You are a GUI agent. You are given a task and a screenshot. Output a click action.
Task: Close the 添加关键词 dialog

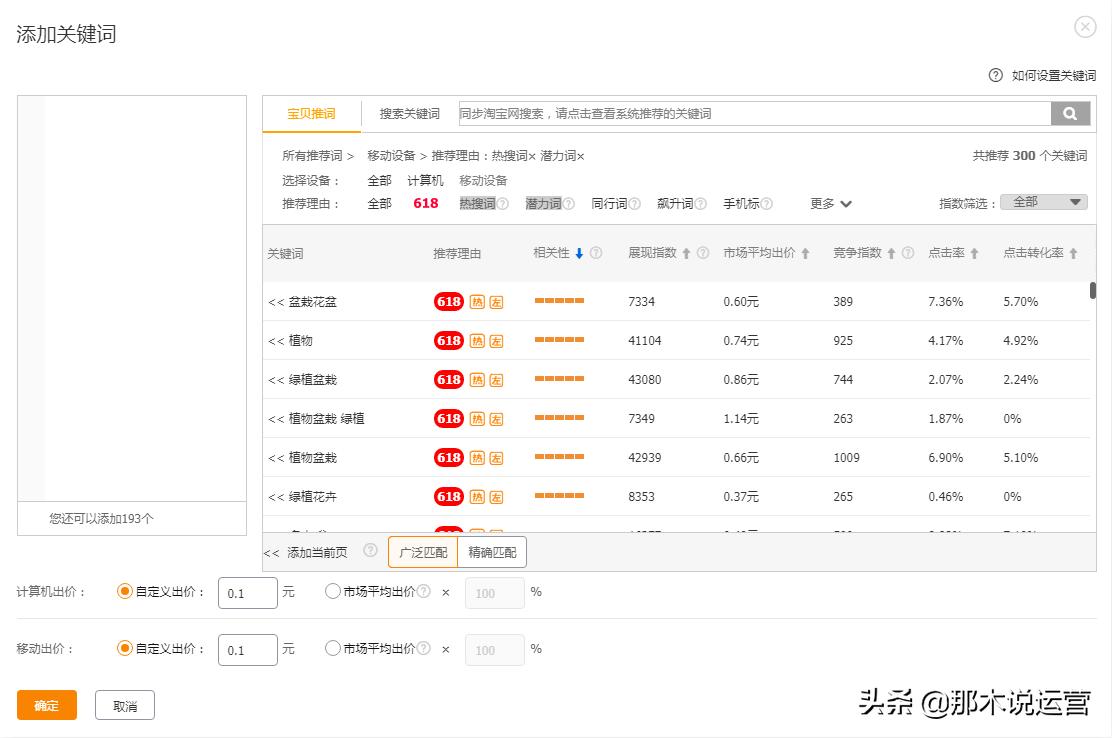pos(1085,27)
